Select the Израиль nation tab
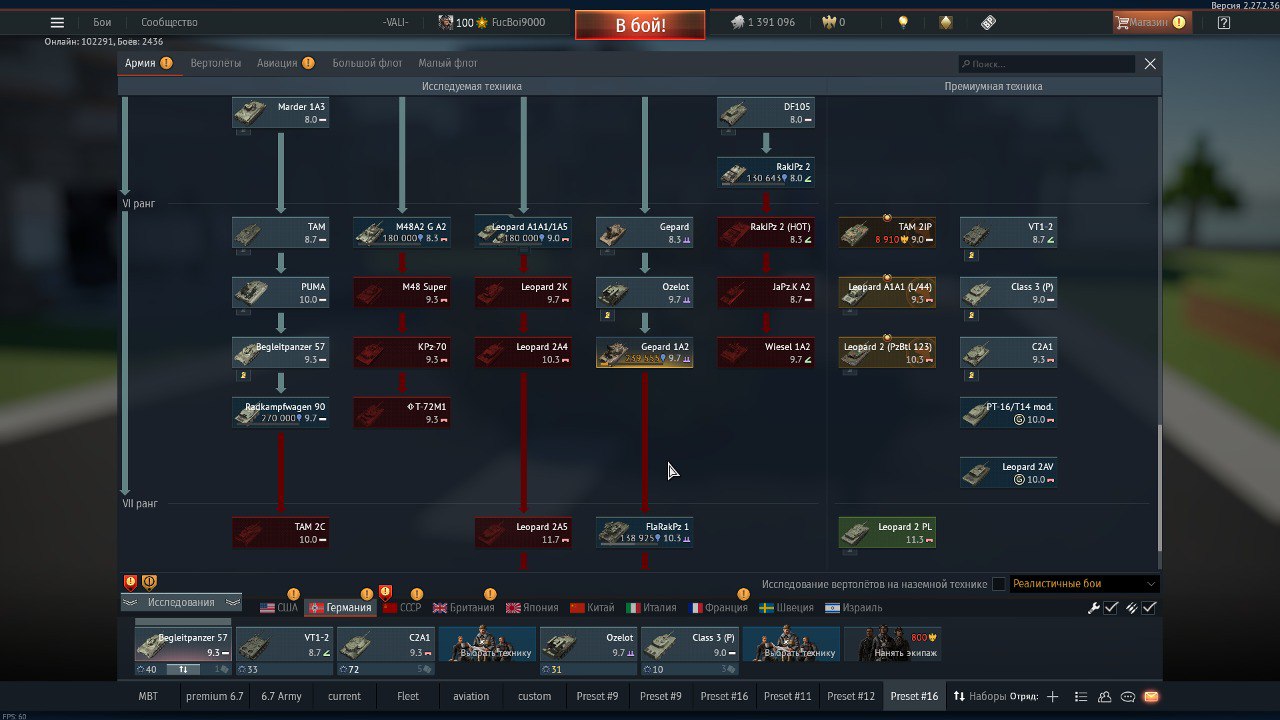The image size is (1280, 720). pos(854,607)
